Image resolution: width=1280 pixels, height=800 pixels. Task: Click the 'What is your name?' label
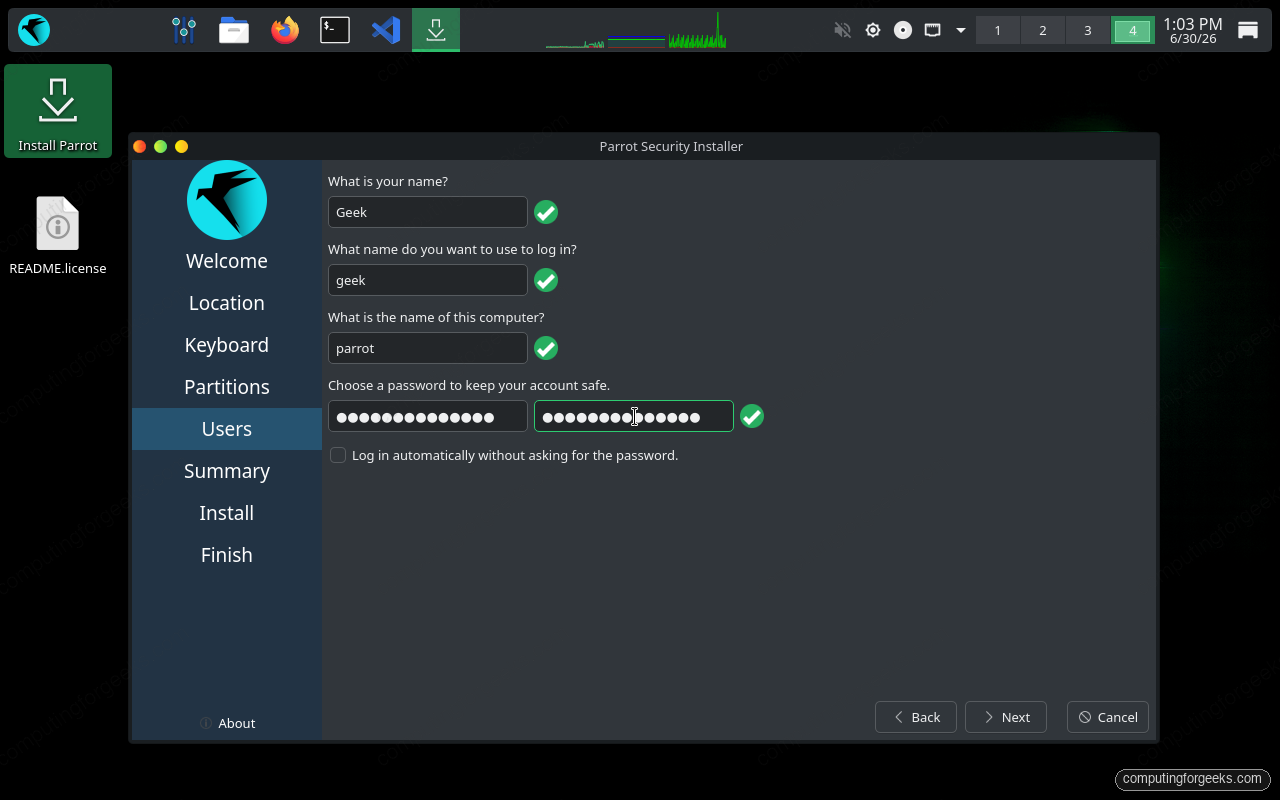[388, 182]
